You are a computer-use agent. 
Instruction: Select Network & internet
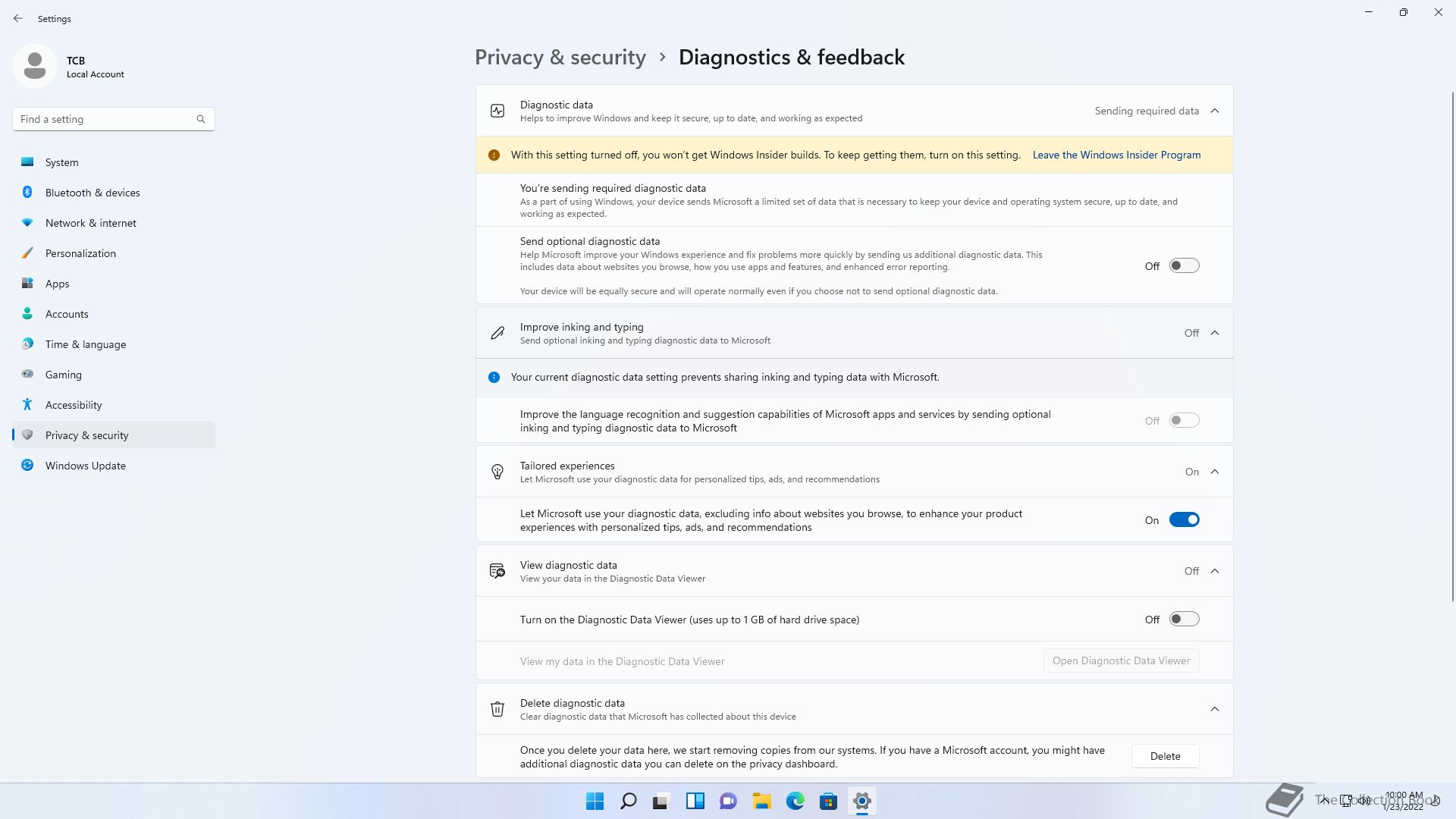(114, 223)
